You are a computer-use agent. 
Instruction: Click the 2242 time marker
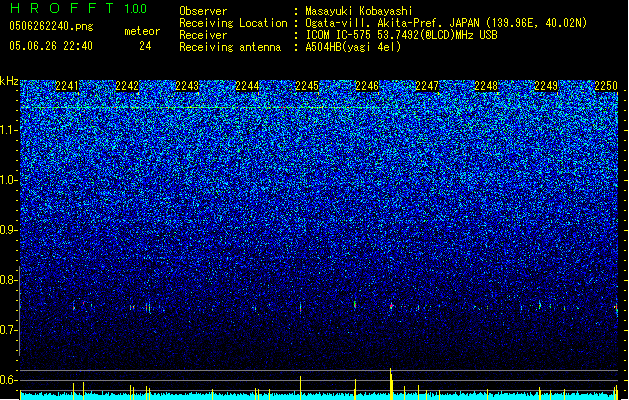coord(127,86)
